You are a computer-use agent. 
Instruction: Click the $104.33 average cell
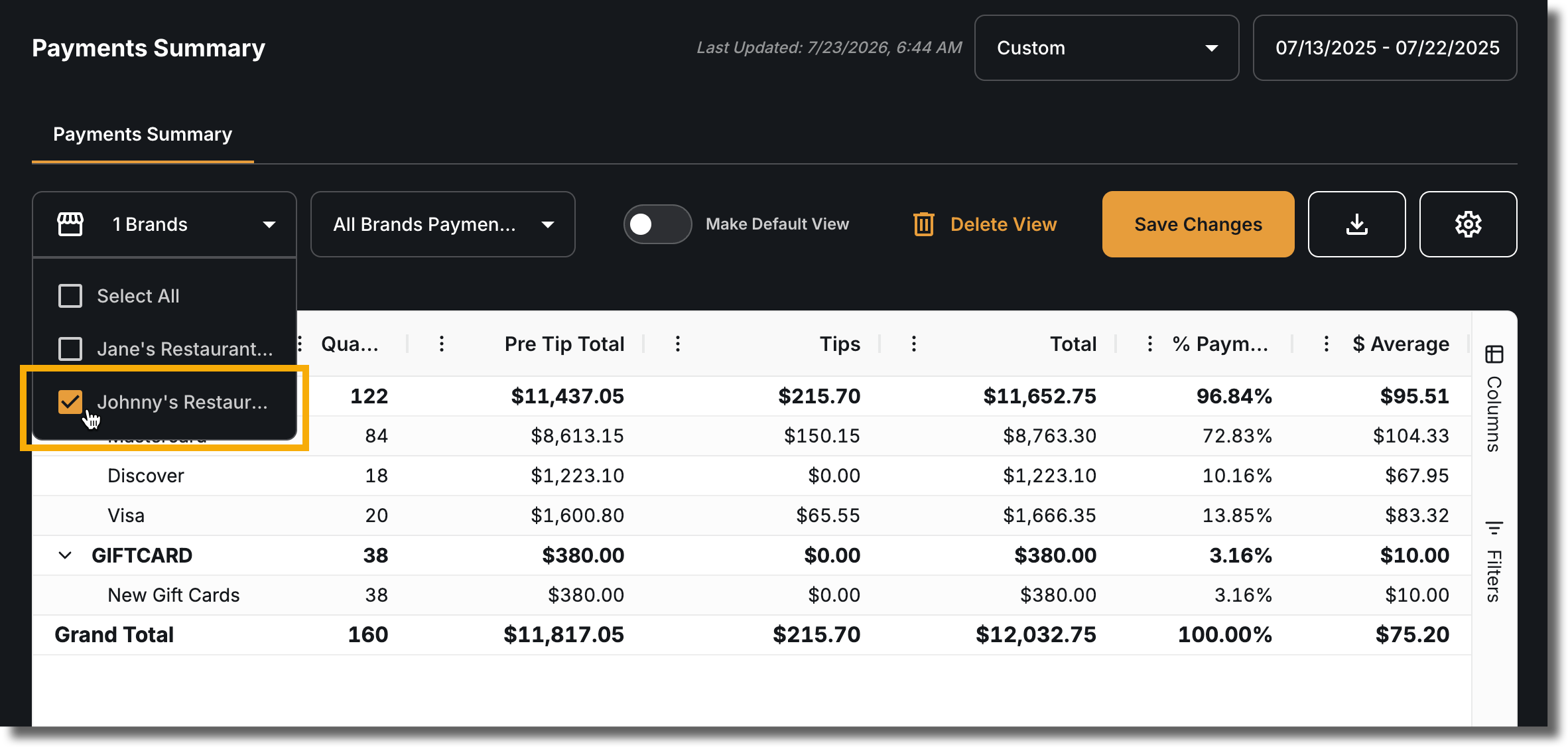click(1411, 436)
